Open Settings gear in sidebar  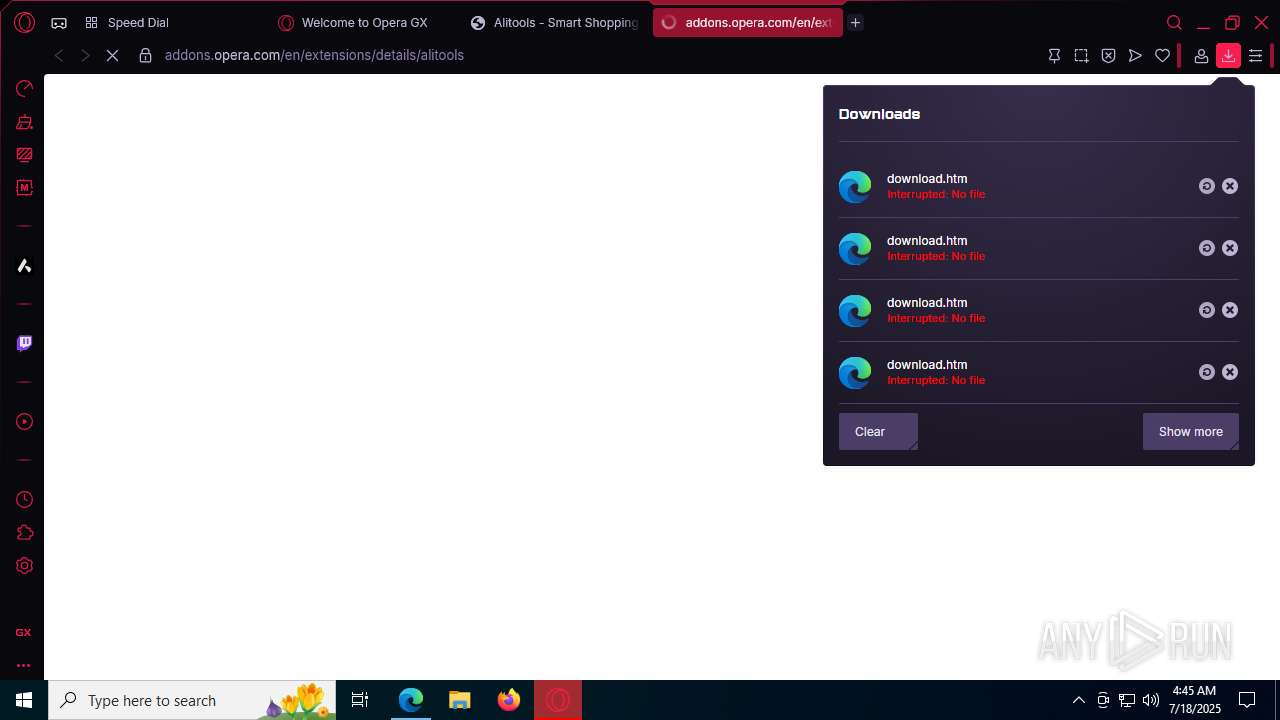pyautogui.click(x=24, y=566)
